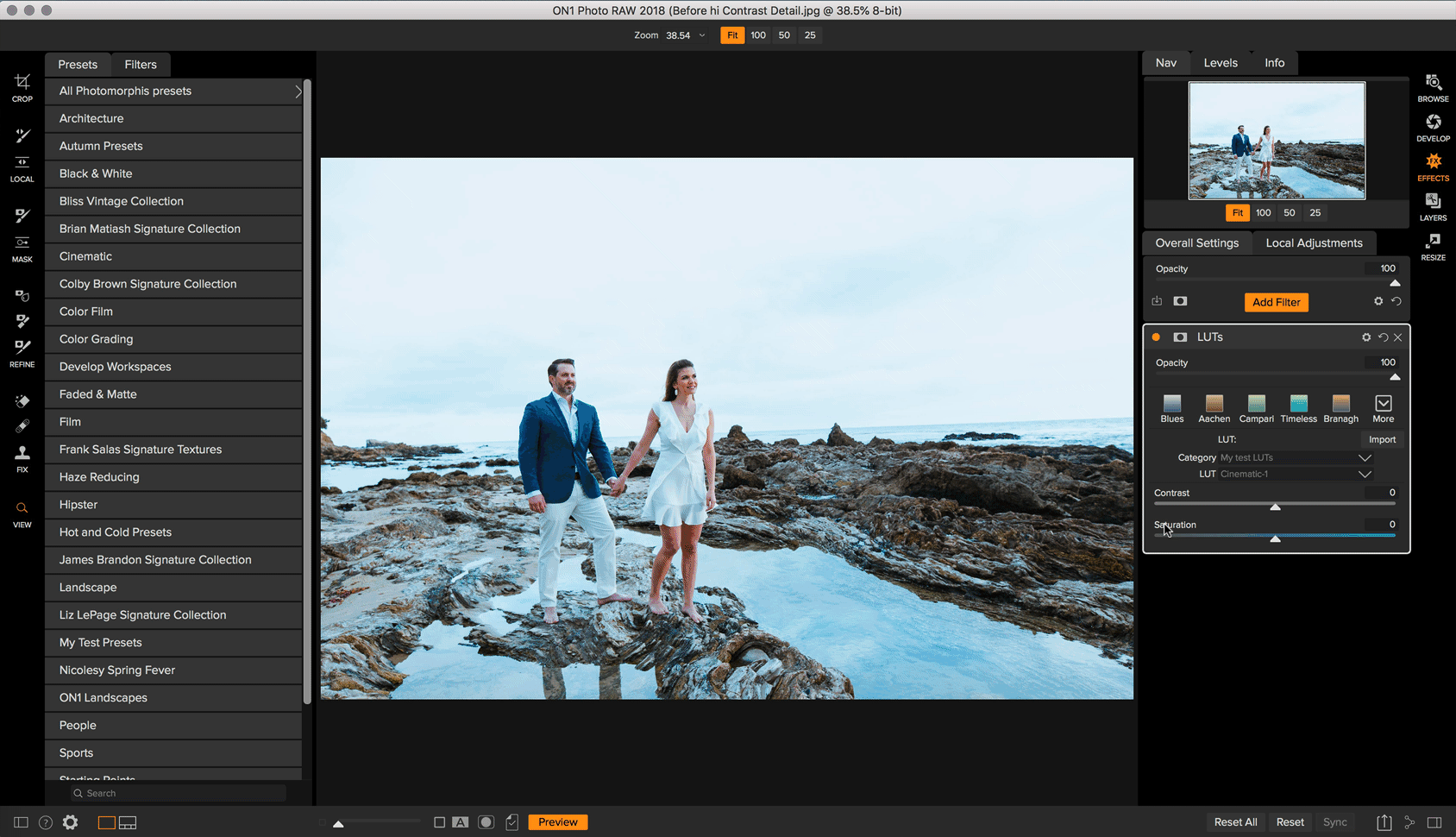Image resolution: width=1456 pixels, height=837 pixels.
Task: Open the LUT dropdown Cinematic-1
Action: pyautogui.click(x=1295, y=474)
